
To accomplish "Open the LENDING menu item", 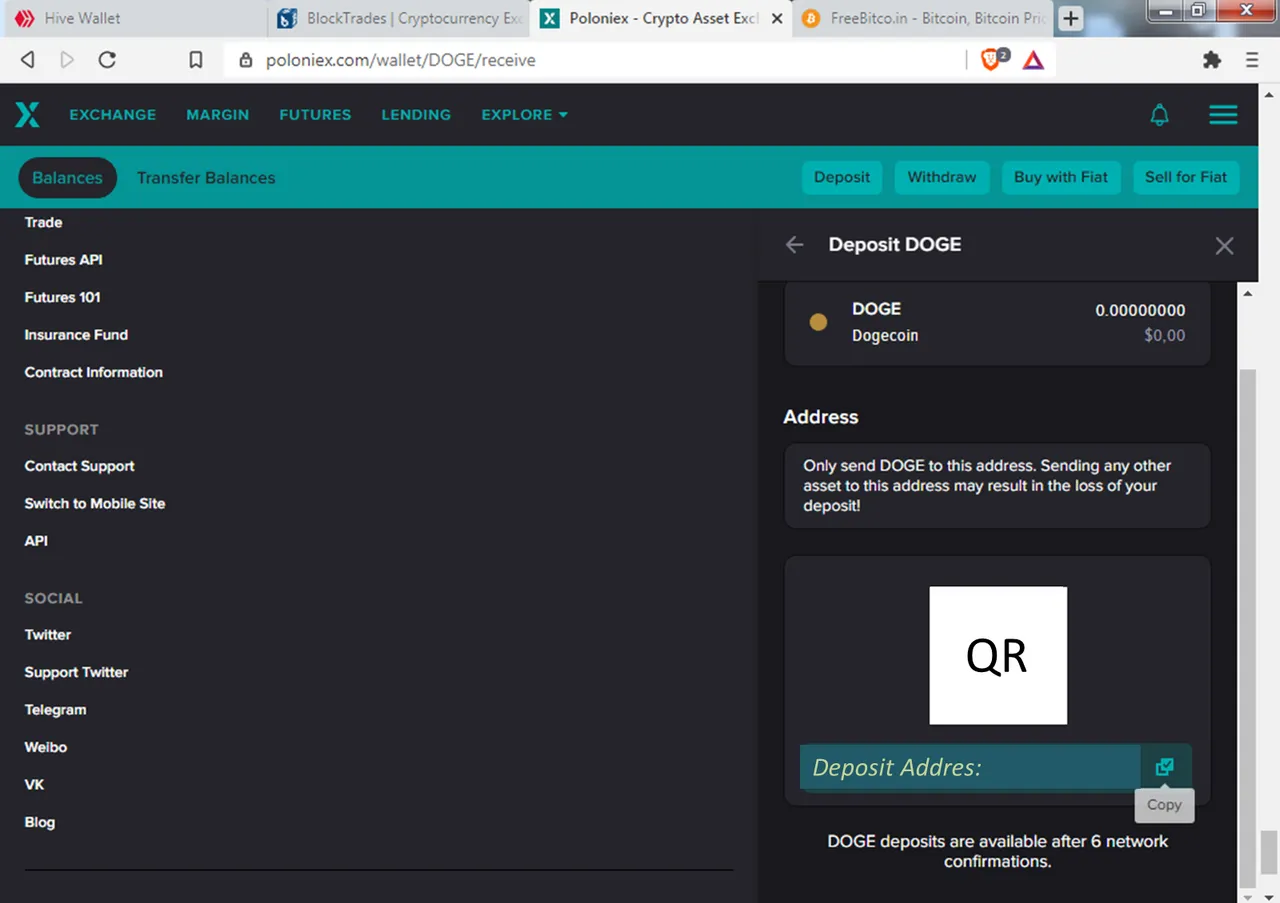I will 416,115.
